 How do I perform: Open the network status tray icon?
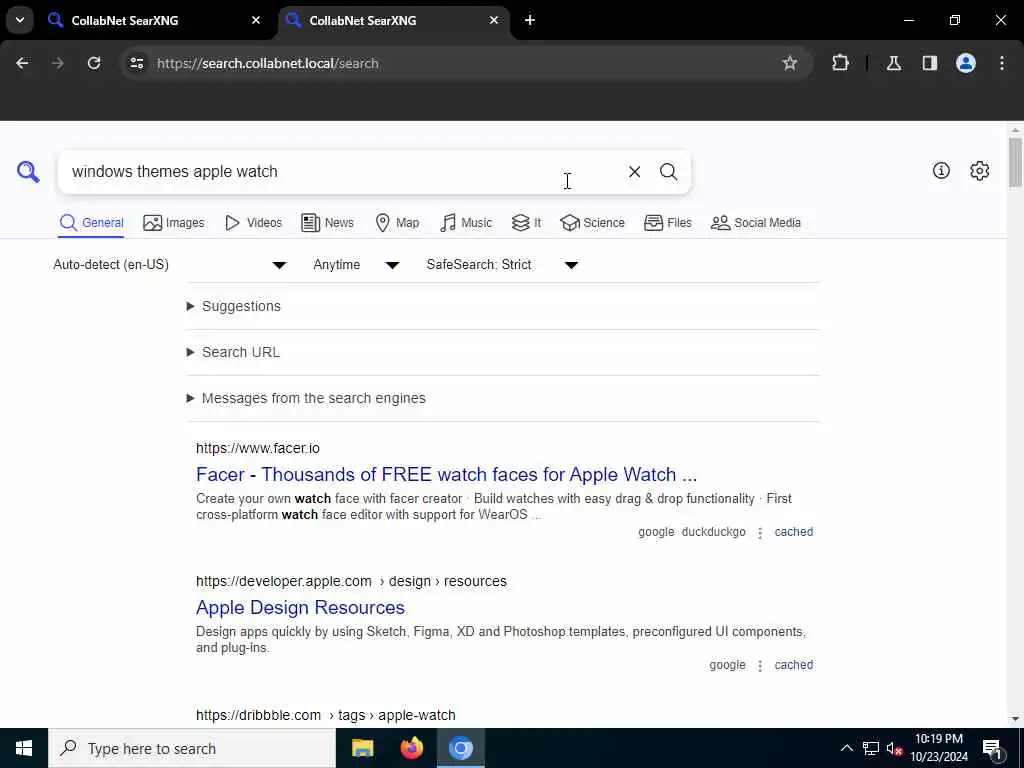[871, 748]
